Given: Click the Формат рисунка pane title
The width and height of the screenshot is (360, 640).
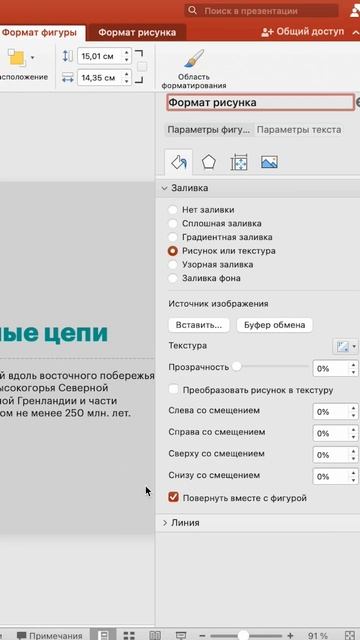Looking at the screenshot, I should pos(260,102).
